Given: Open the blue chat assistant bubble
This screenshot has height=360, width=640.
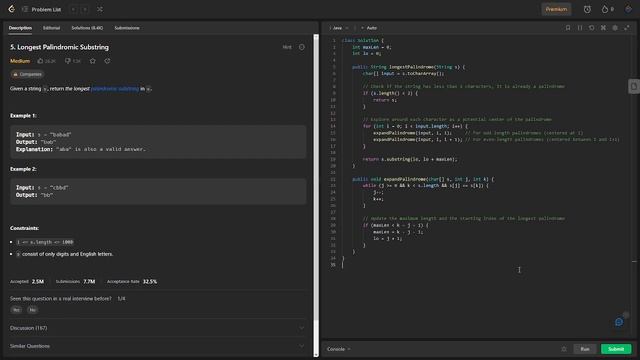Looking at the screenshot, I should 619,322.
